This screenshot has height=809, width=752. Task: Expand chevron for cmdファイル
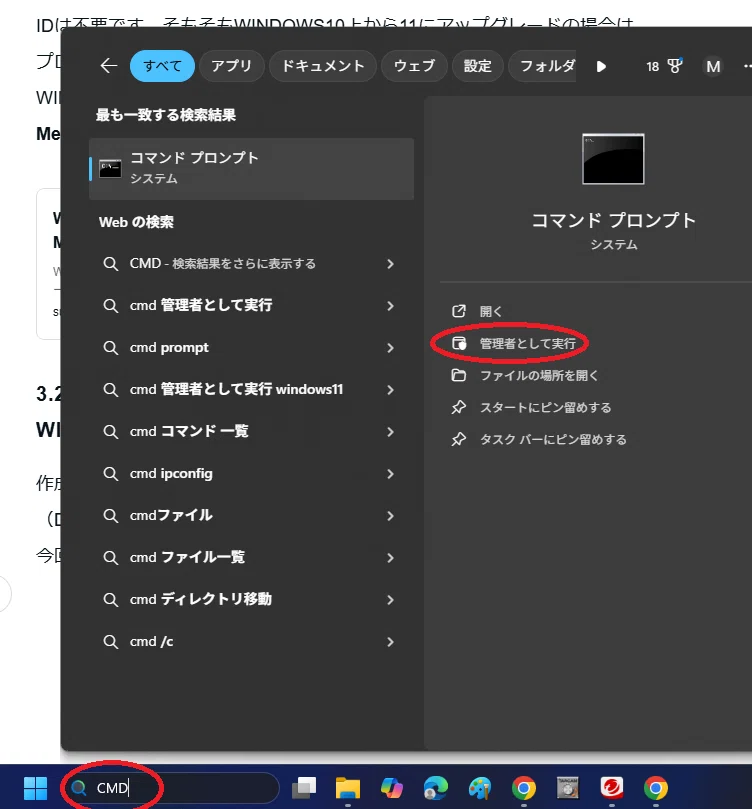[x=390, y=516]
